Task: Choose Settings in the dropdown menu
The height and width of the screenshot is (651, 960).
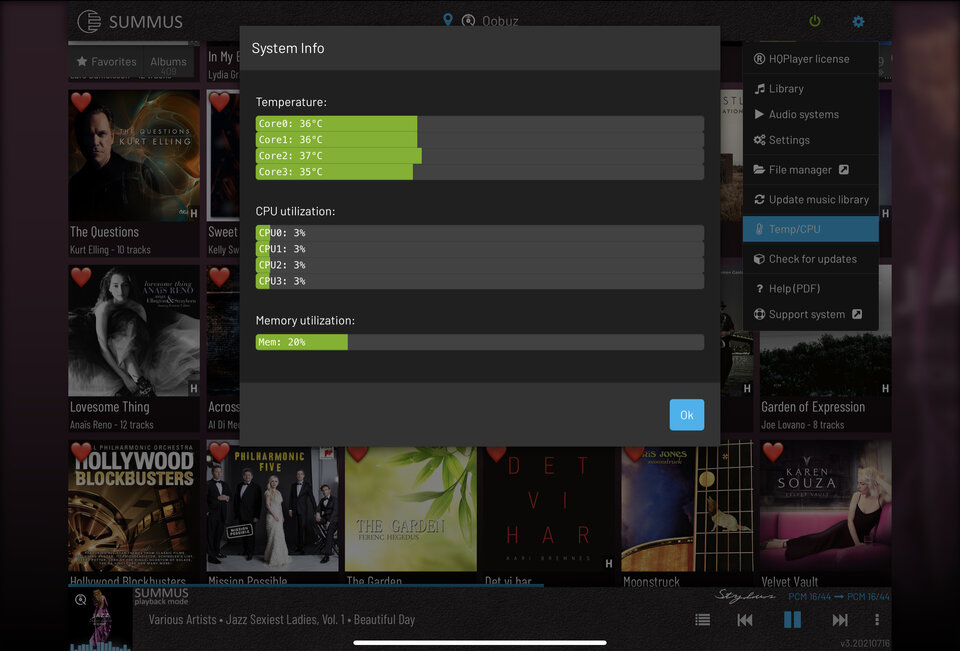Action: pos(810,140)
